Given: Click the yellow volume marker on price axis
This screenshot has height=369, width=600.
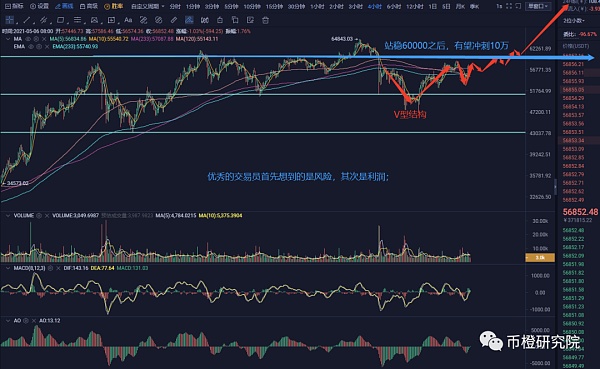Looking at the screenshot, I should tap(540, 258).
